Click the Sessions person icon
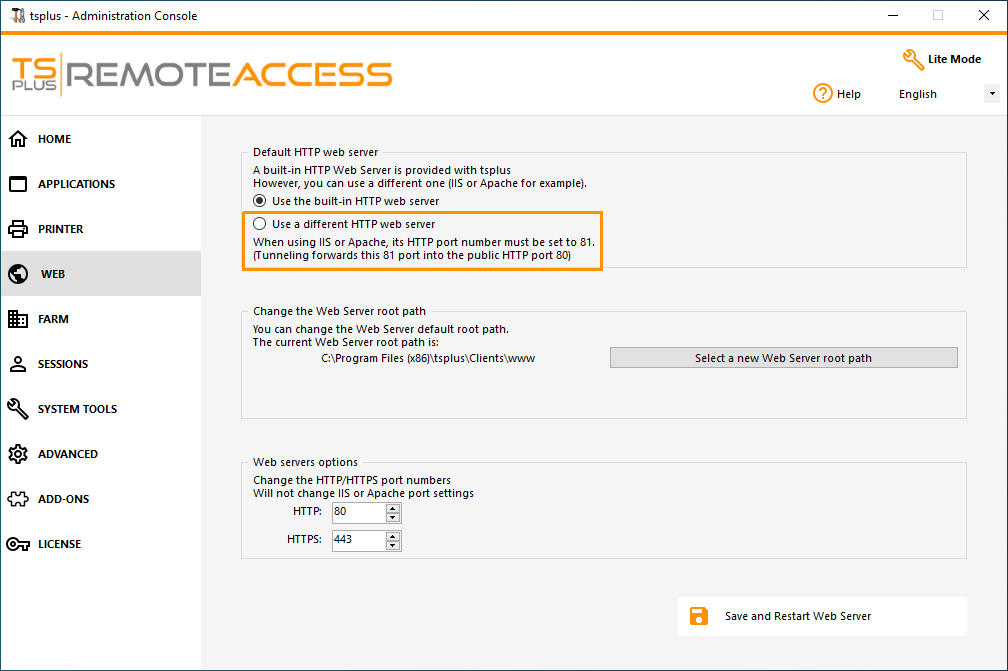The image size is (1008, 671). [x=18, y=364]
